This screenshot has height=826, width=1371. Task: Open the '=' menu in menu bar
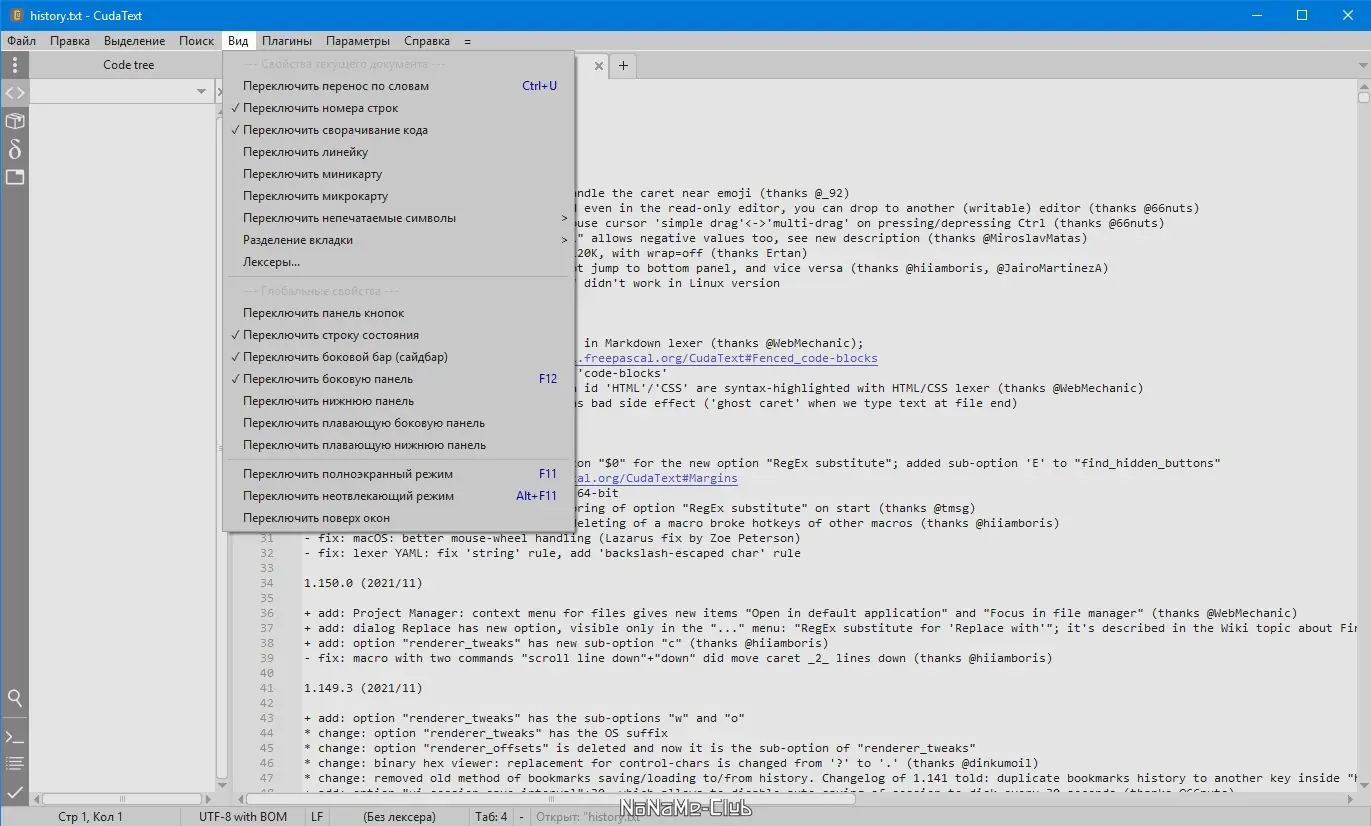pos(467,41)
